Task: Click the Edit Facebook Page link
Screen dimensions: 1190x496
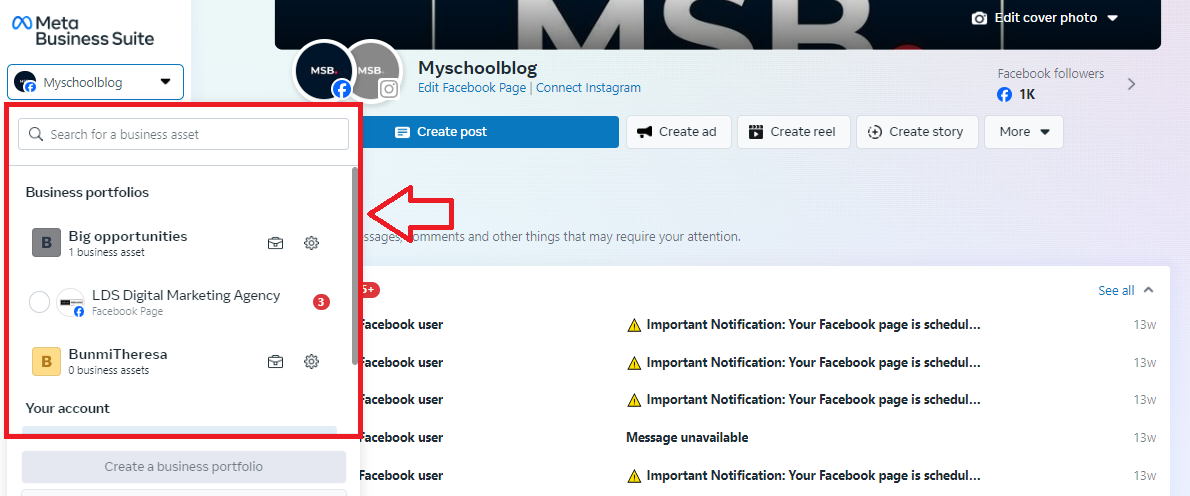Action: click(x=472, y=87)
